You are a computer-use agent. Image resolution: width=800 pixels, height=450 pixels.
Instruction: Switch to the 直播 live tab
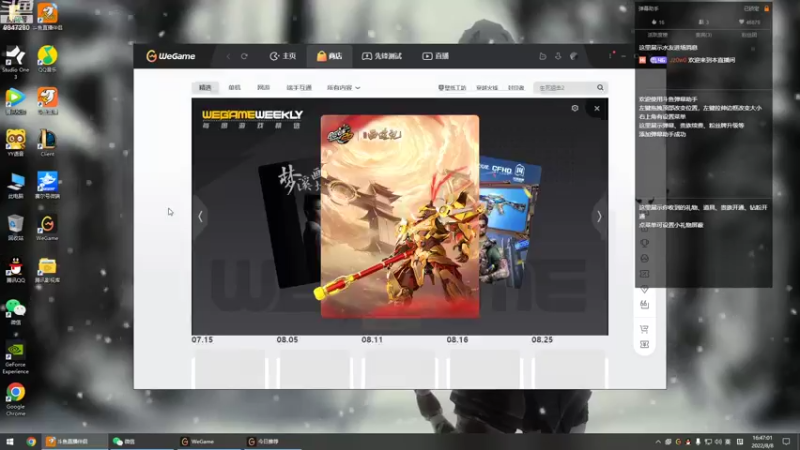[435, 56]
